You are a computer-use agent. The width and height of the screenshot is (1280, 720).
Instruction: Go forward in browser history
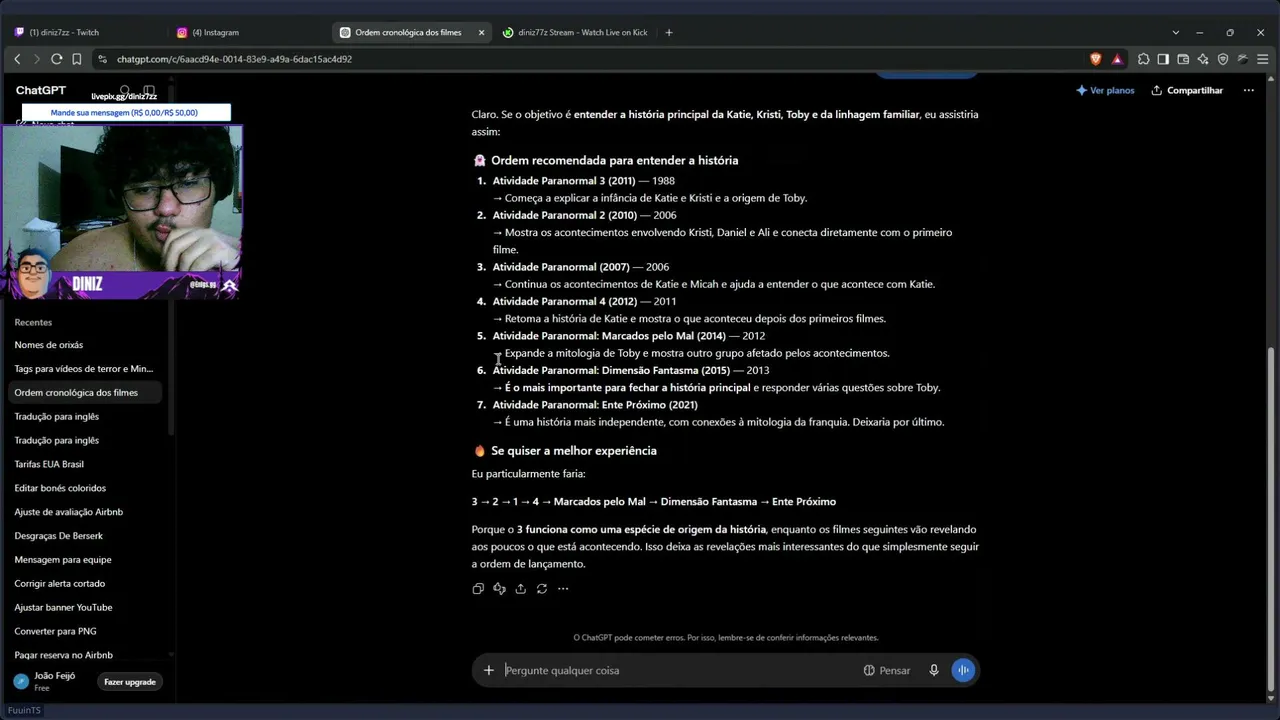point(37,59)
